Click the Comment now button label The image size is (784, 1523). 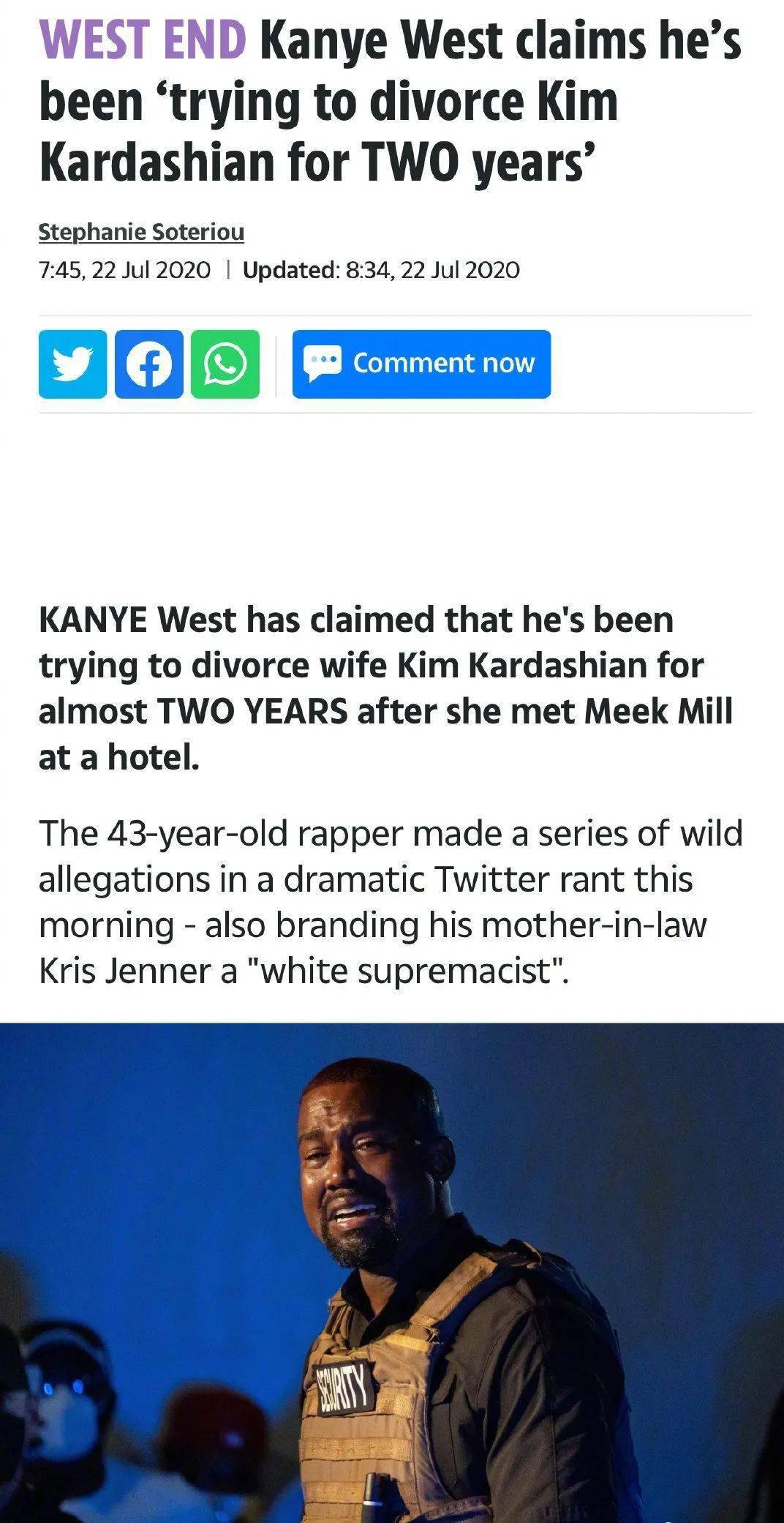(x=444, y=363)
